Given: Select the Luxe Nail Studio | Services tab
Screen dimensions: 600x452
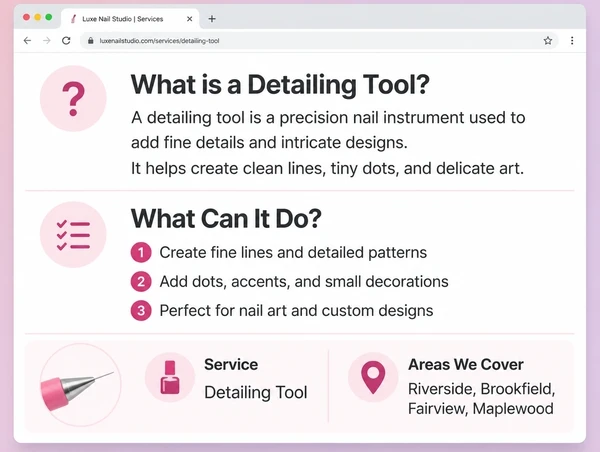Looking at the screenshot, I should click(130, 19).
